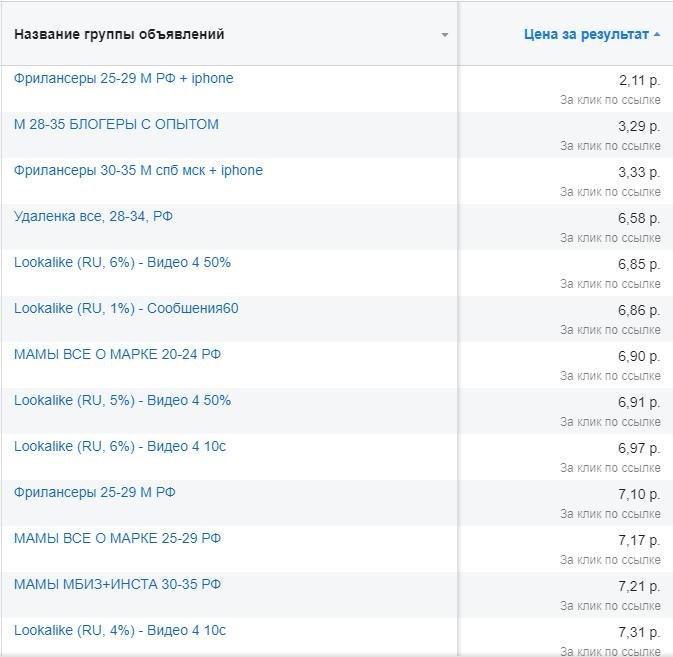Open ad group "М 28-35 БЛОГЕРЫ С ОПЫТОМ"
This screenshot has height=657, width=673.
coord(116,124)
